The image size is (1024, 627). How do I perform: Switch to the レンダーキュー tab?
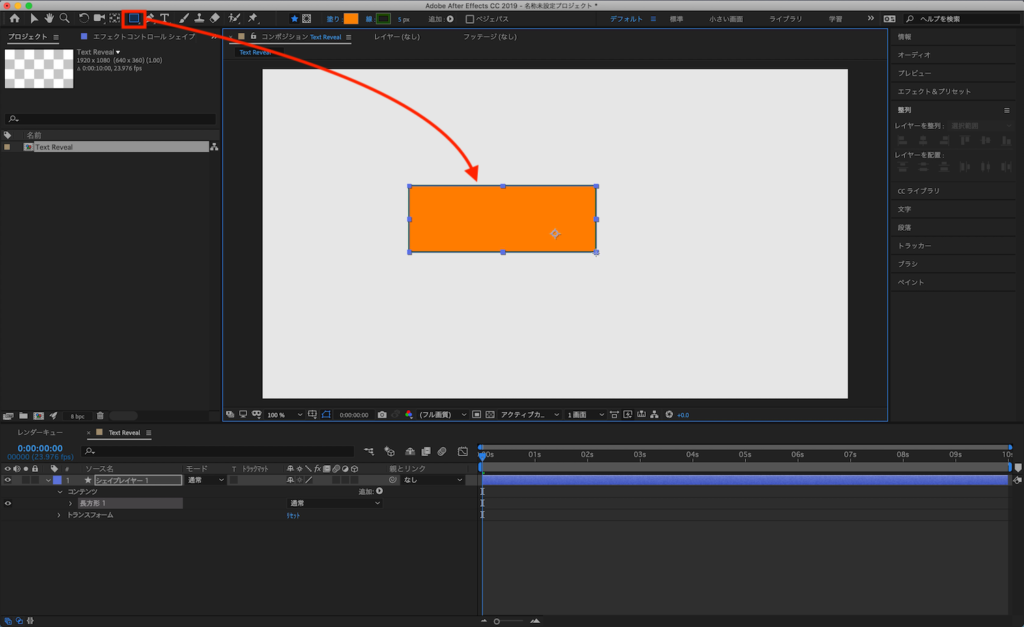pos(40,433)
